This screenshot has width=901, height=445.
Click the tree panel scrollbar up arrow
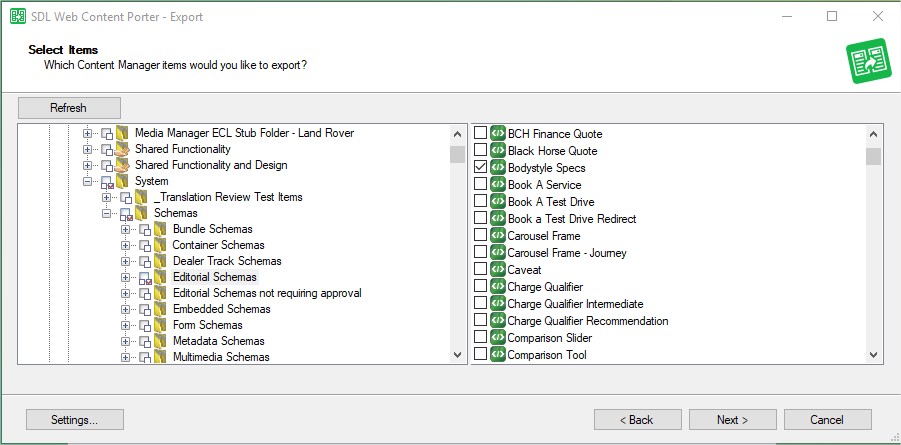[457, 135]
